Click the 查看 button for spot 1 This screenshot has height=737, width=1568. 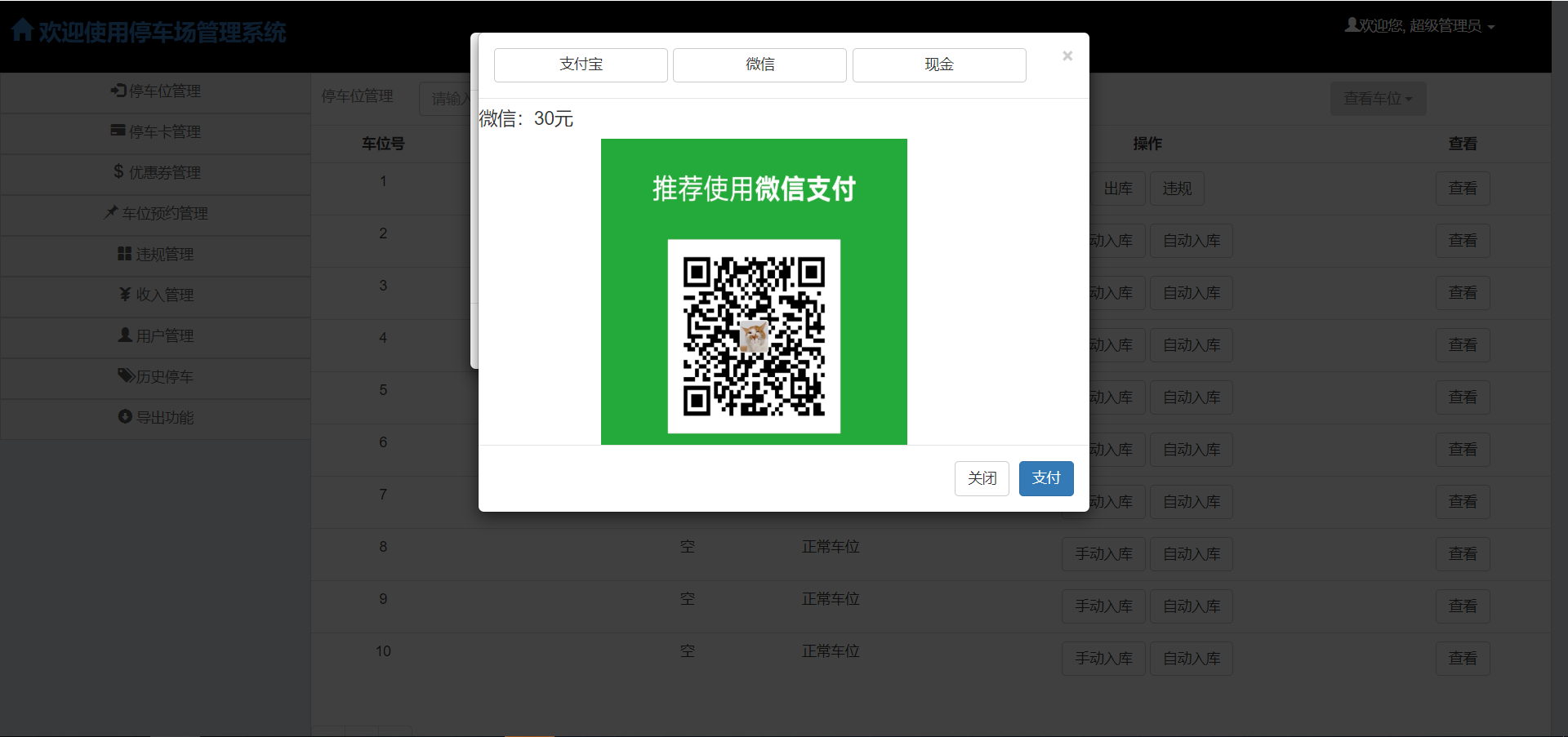point(1463,189)
